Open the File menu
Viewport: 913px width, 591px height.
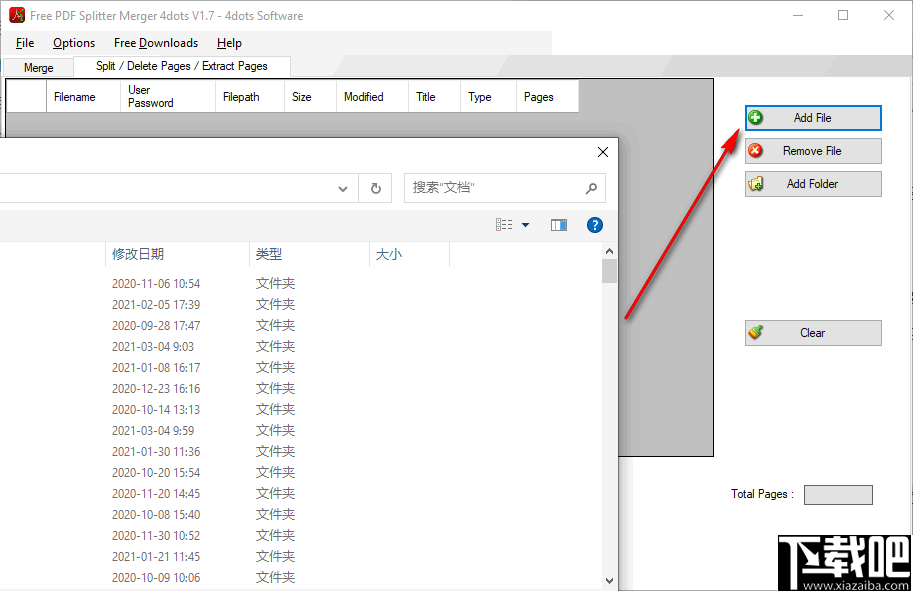pyautogui.click(x=24, y=43)
